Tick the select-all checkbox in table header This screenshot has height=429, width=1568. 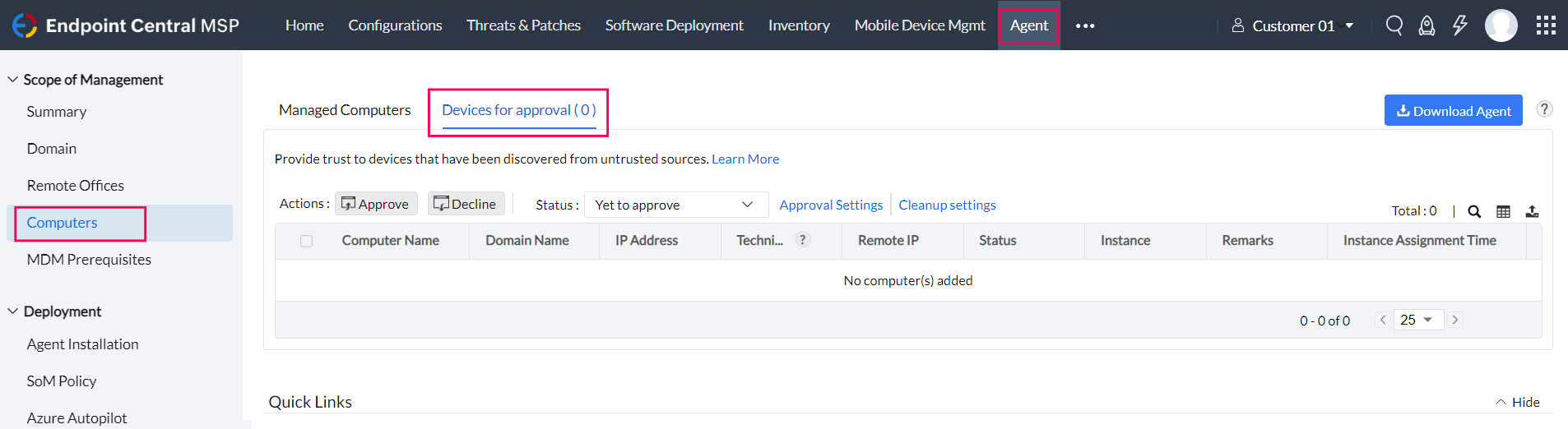(307, 241)
